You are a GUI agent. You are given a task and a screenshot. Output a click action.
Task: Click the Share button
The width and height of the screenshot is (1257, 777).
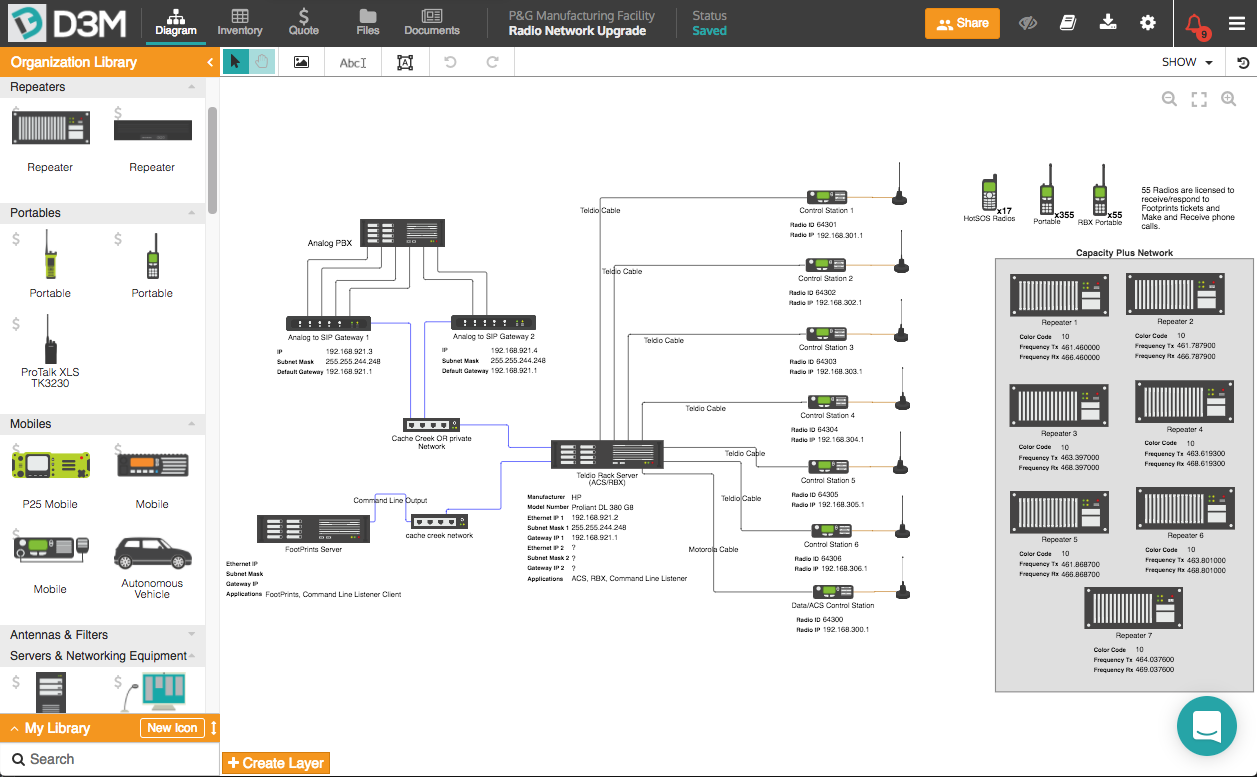click(x=962, y=23)
